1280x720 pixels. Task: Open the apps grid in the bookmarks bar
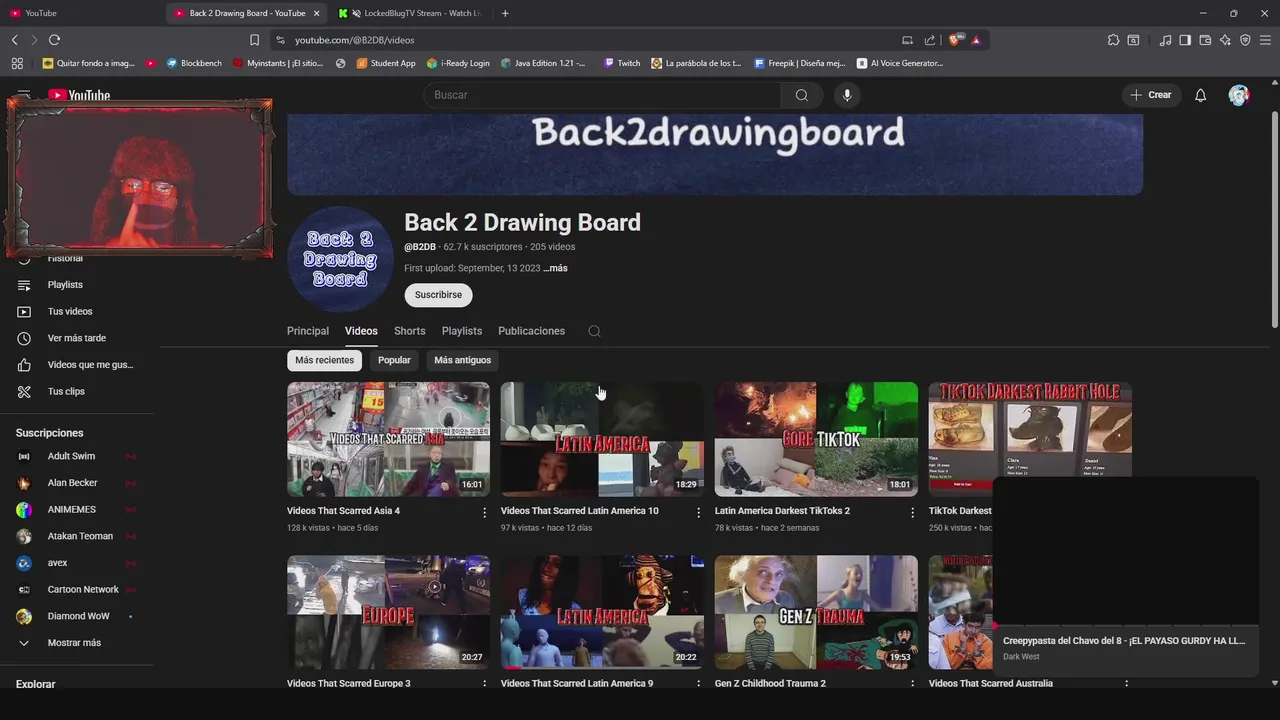click(x=17, y=63)
